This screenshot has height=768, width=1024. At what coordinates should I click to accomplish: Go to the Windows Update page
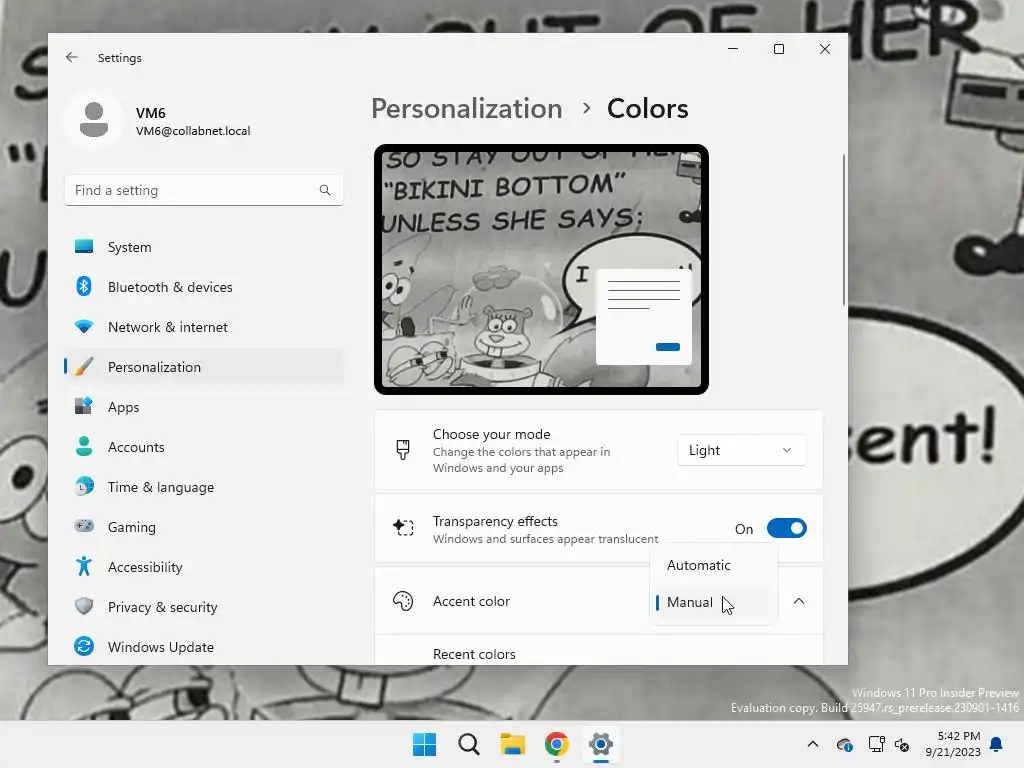(204, 647)
